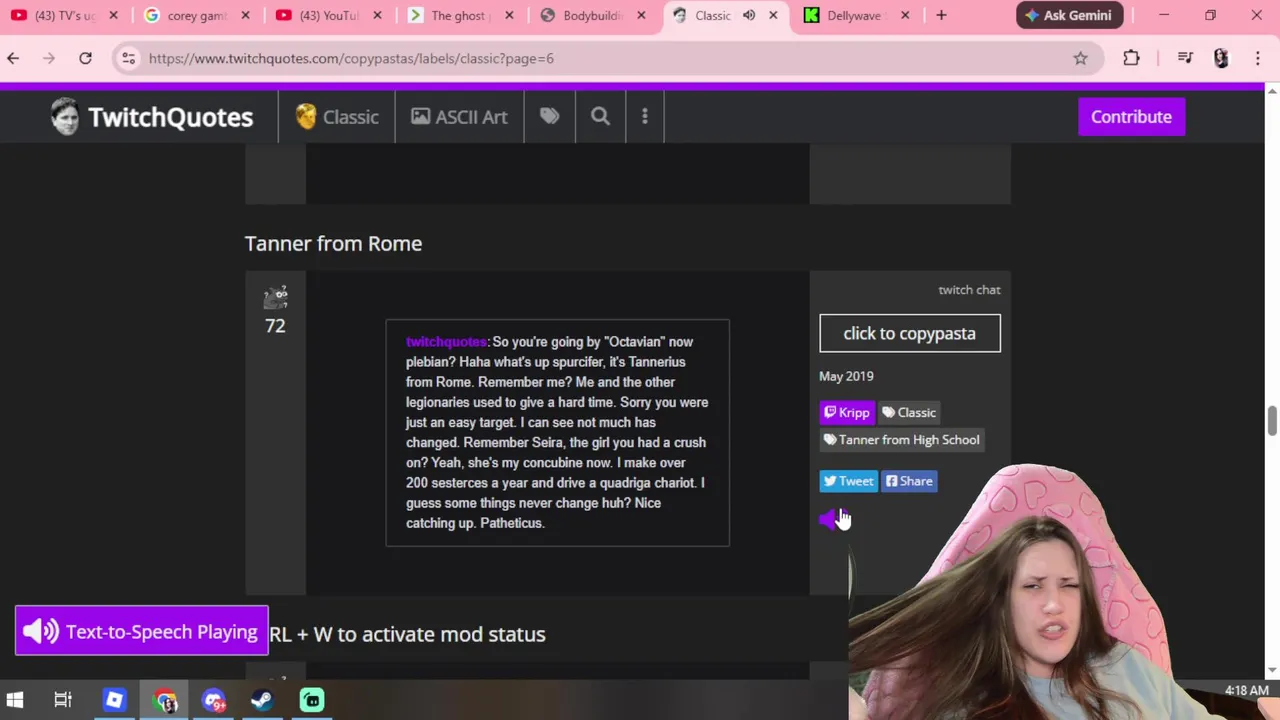This screenshot has width=1280, height=720.
Task: Share the quote via Tweet button
Action: 848,481
